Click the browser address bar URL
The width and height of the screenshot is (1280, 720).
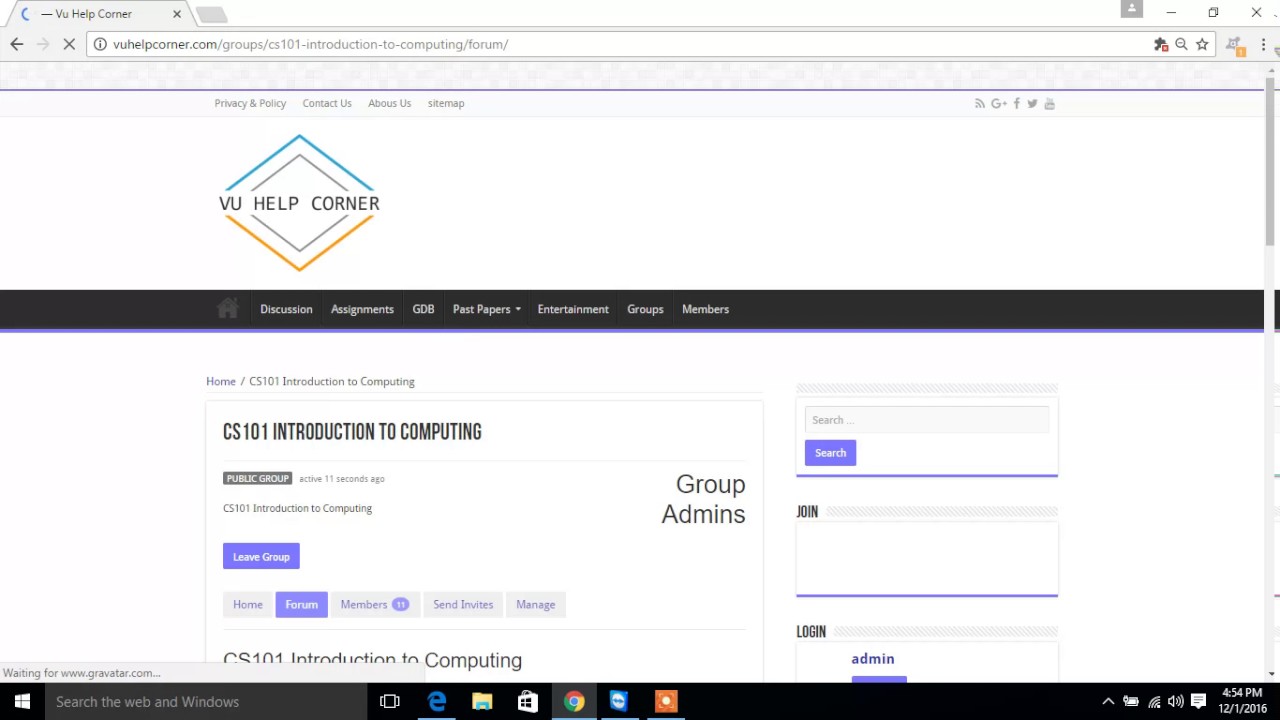(x=310, y=44)
